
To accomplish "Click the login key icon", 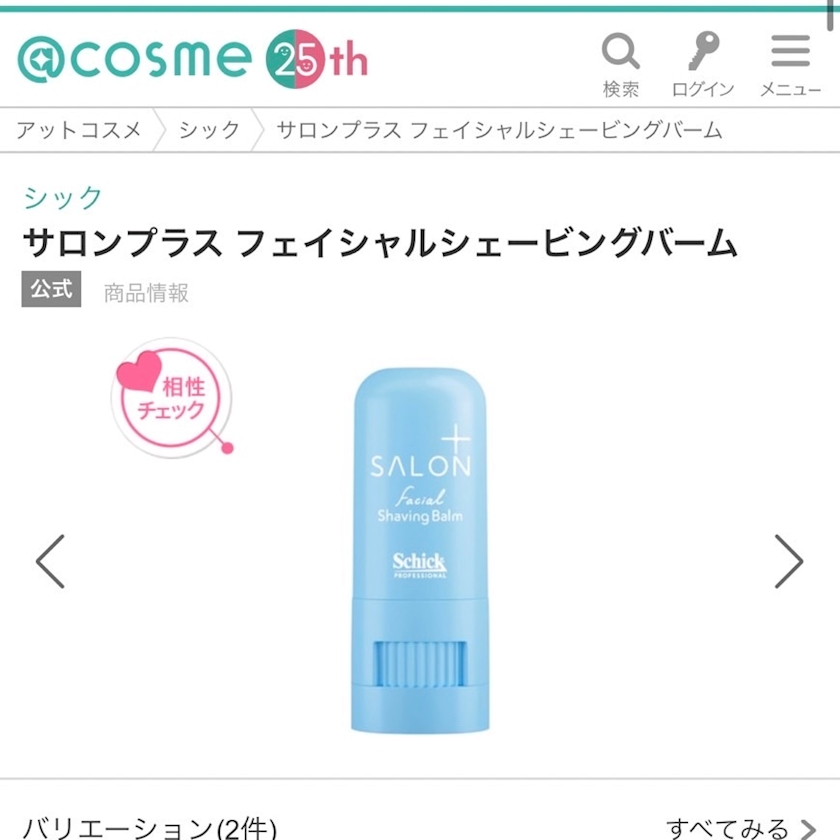I will tap(703, 51).
